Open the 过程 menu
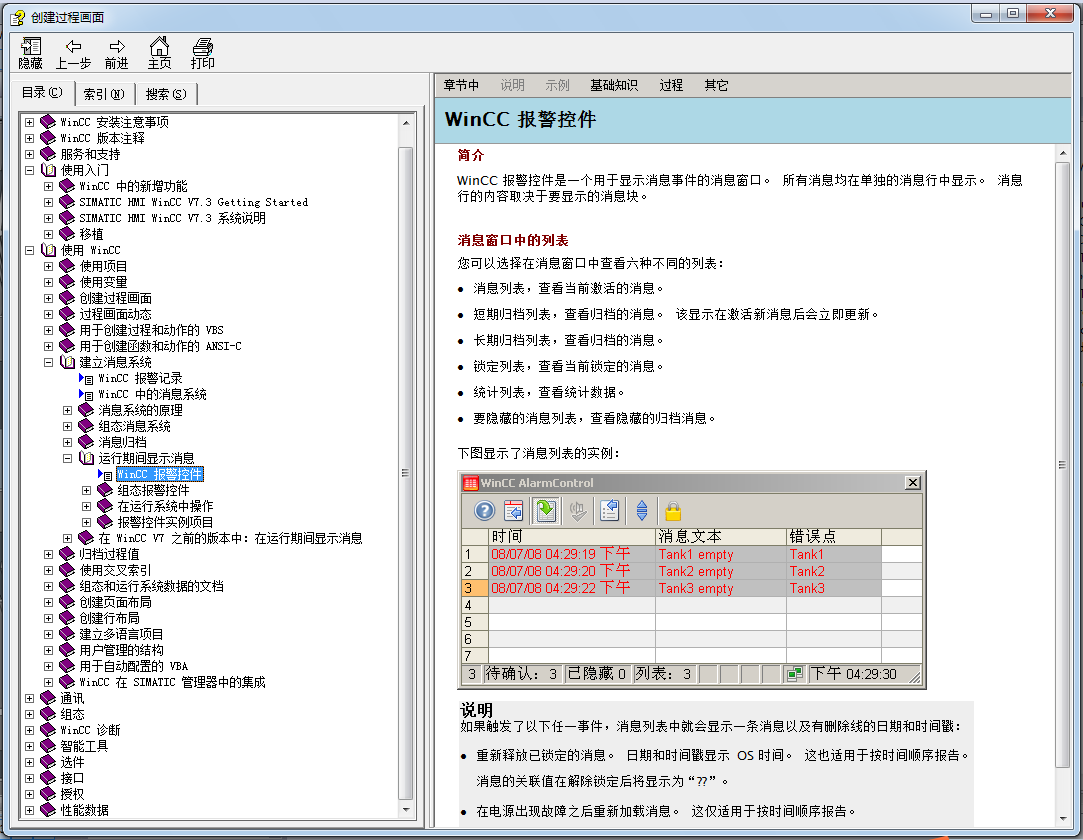 671,85
